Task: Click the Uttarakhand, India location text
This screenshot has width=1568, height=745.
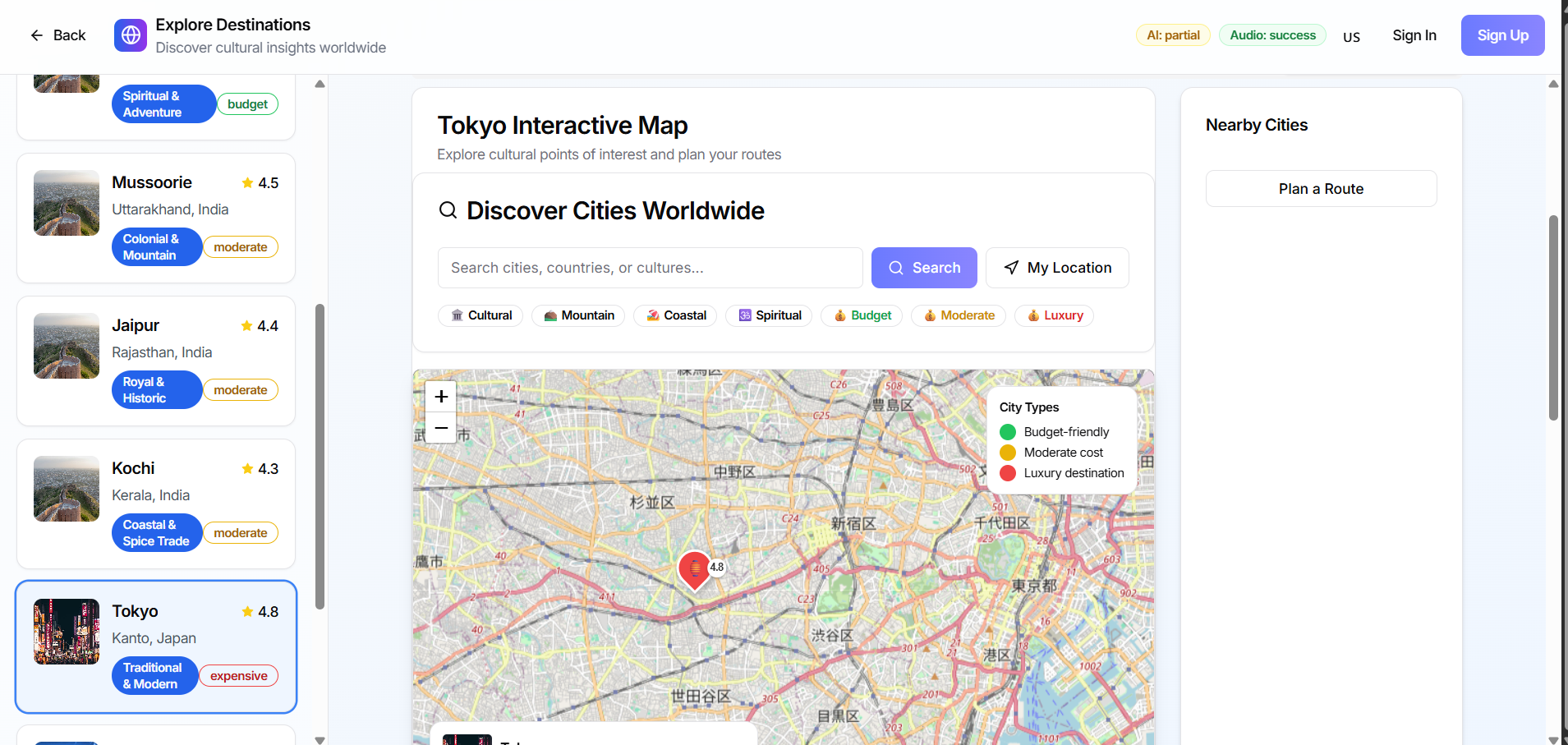Action: point(170,209)
